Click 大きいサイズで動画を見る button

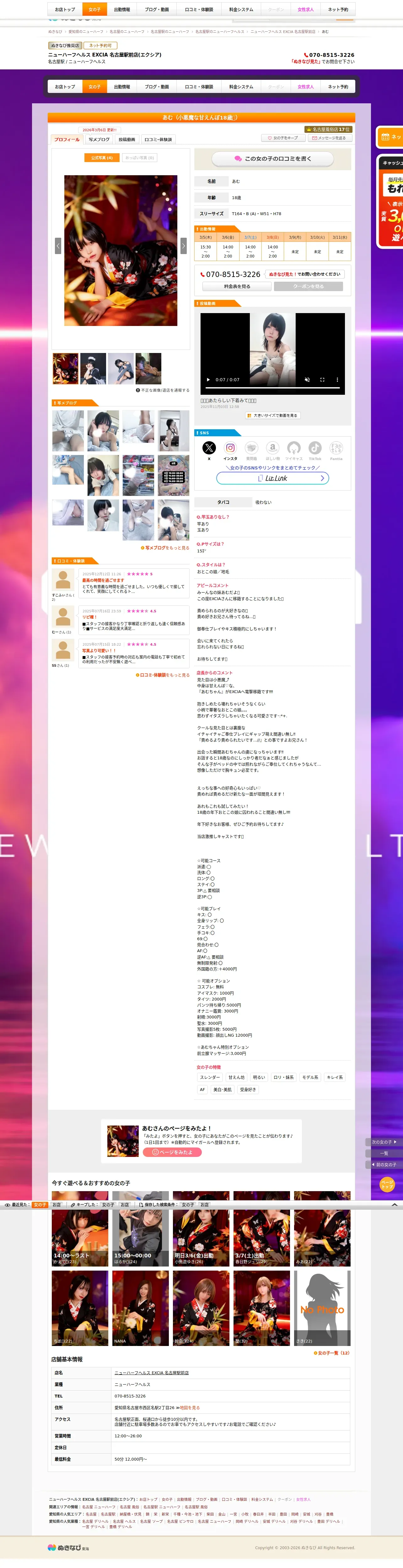pyautogui.click(x=273, y=416)
